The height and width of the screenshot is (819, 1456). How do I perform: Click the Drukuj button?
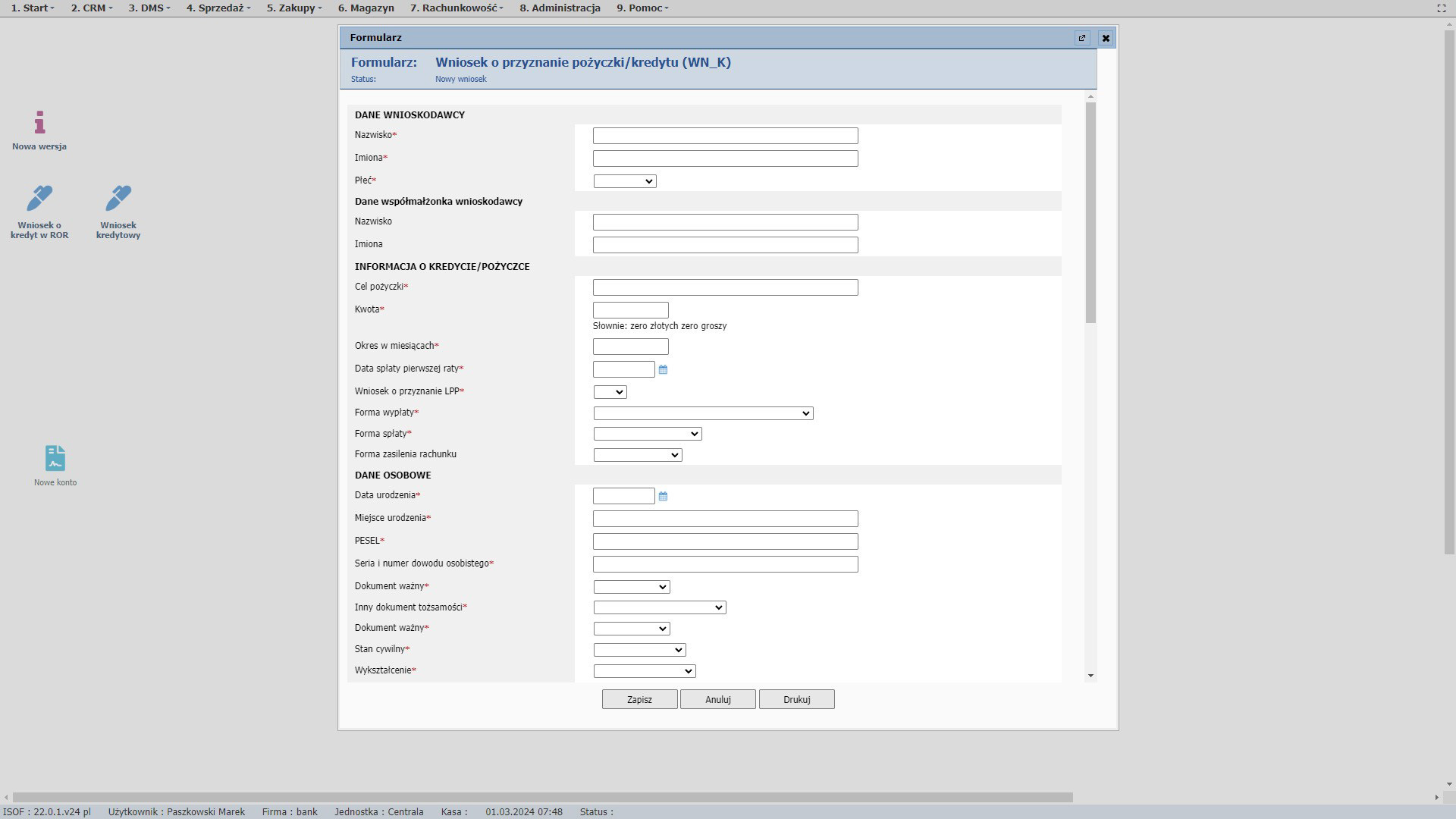[797, 699]
